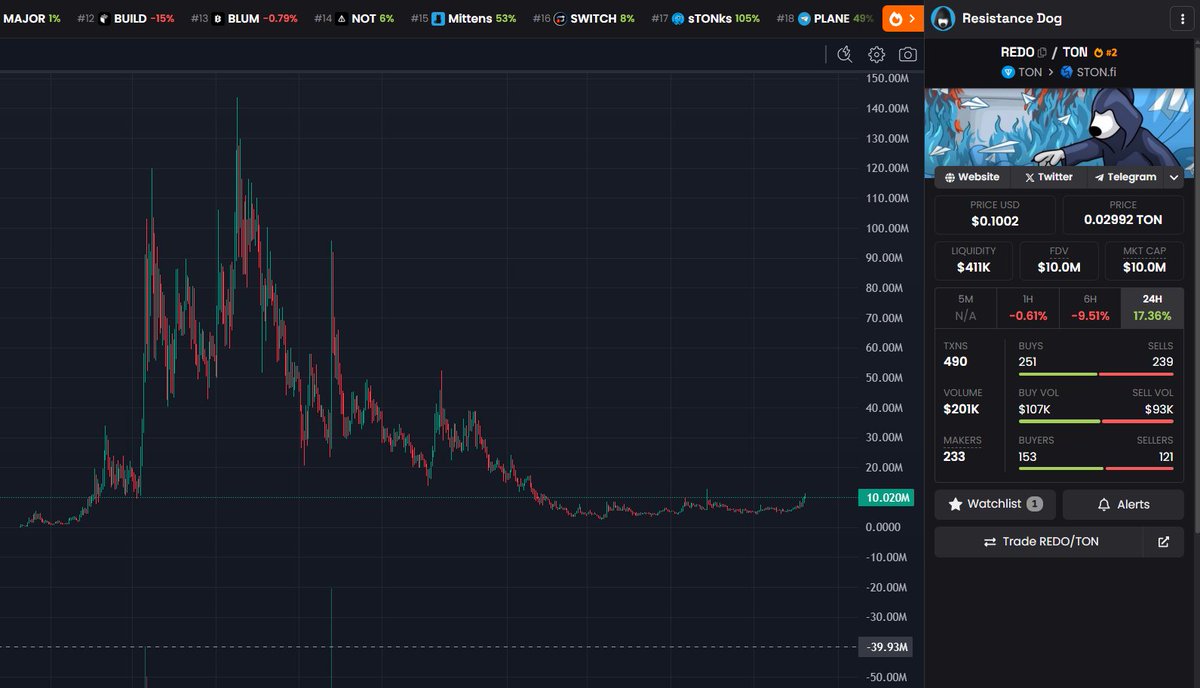1200x688 pixels.
Task: Click the MAKERS value 233
Action: [954, 456]
